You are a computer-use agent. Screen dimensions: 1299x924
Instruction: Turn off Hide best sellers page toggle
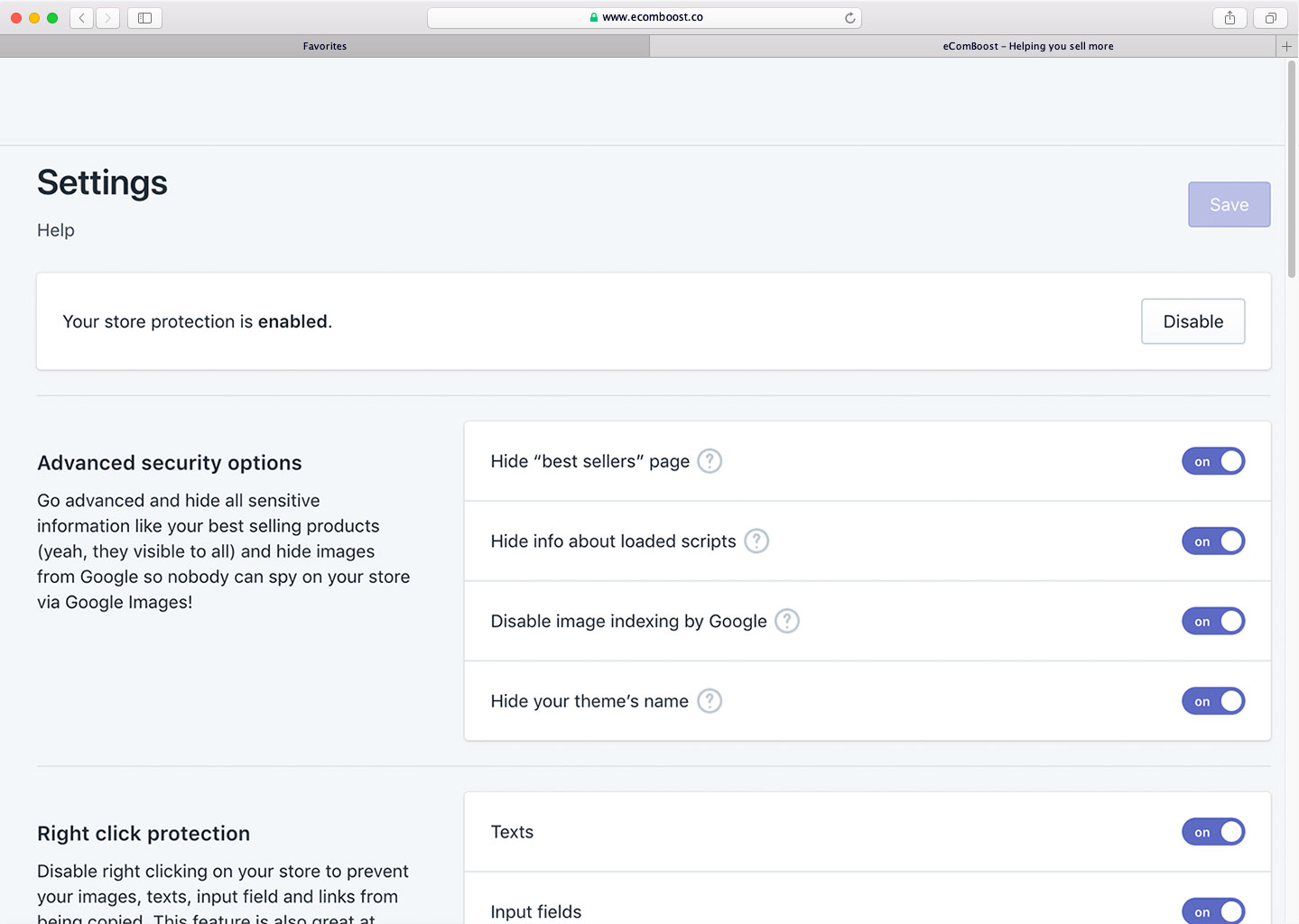pyautogui.click(x=1213, y=461)
